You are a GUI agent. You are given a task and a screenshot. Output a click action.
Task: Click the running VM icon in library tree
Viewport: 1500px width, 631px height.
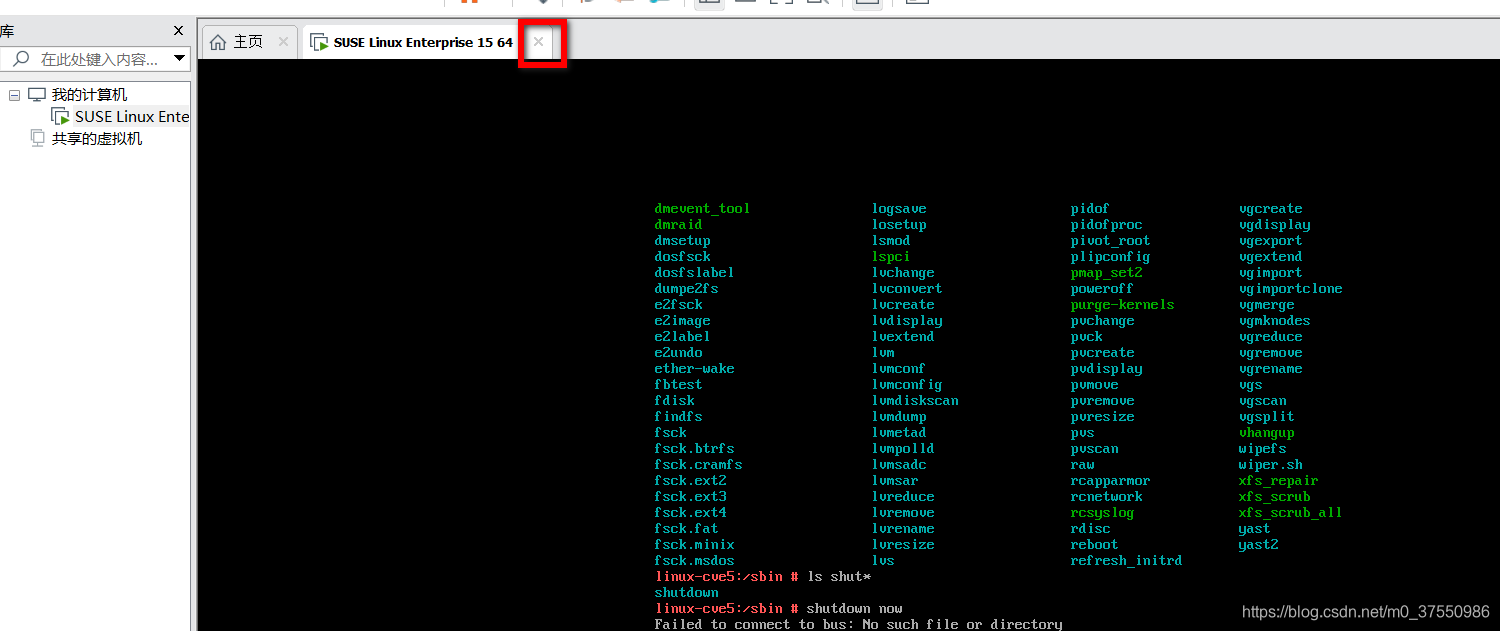pos(61,117)
